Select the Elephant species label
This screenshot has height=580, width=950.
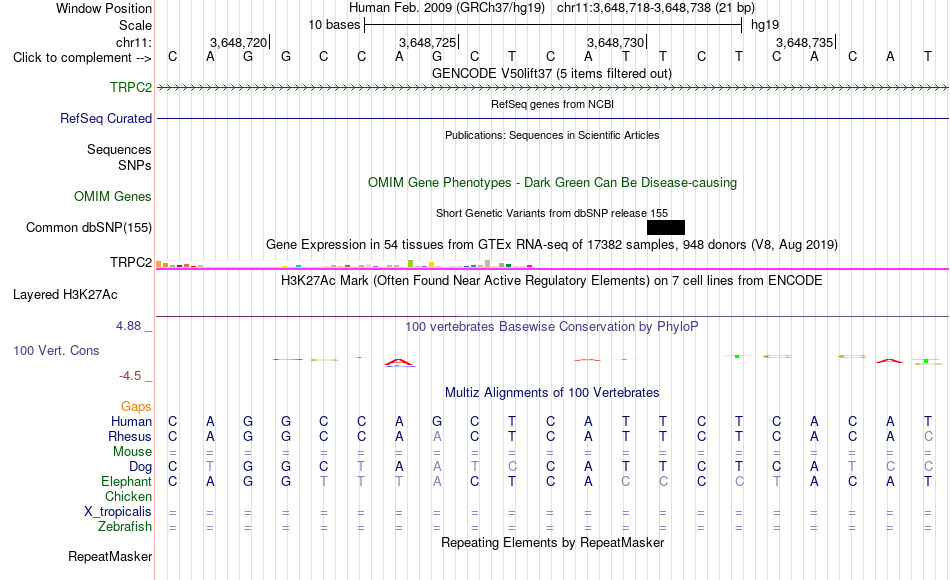(x=126, y=481)
